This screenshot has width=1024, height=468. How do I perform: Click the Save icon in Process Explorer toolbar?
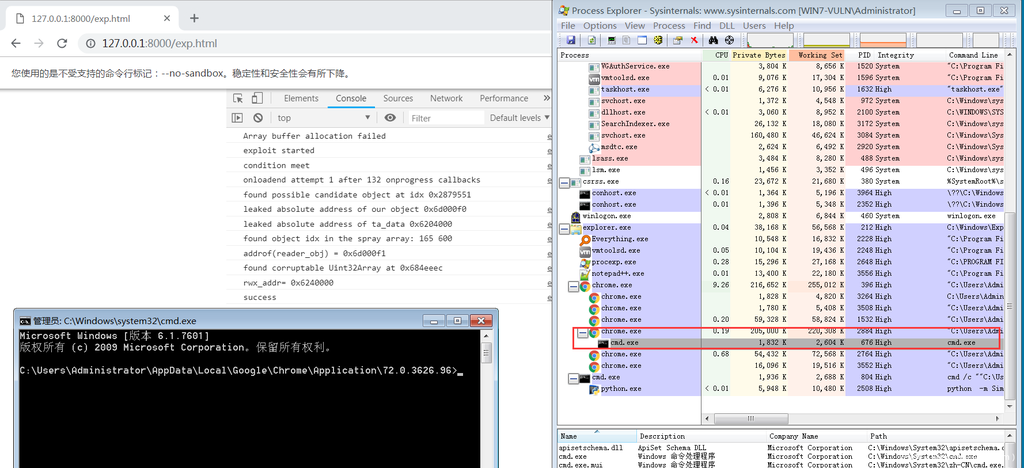tap(571, 40)
